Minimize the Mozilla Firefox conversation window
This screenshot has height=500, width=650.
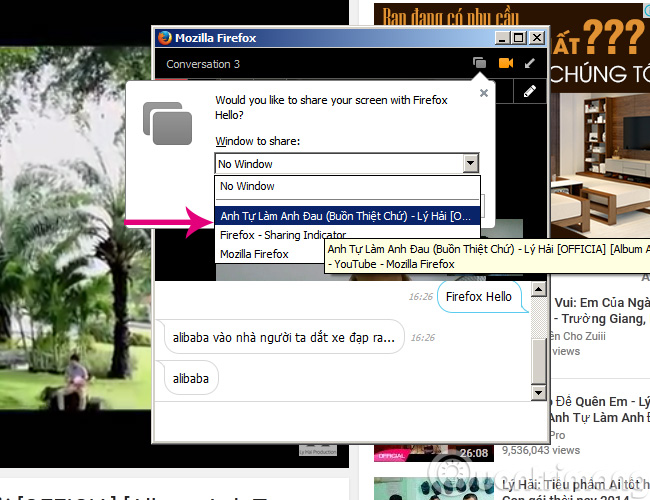point(502,38)
